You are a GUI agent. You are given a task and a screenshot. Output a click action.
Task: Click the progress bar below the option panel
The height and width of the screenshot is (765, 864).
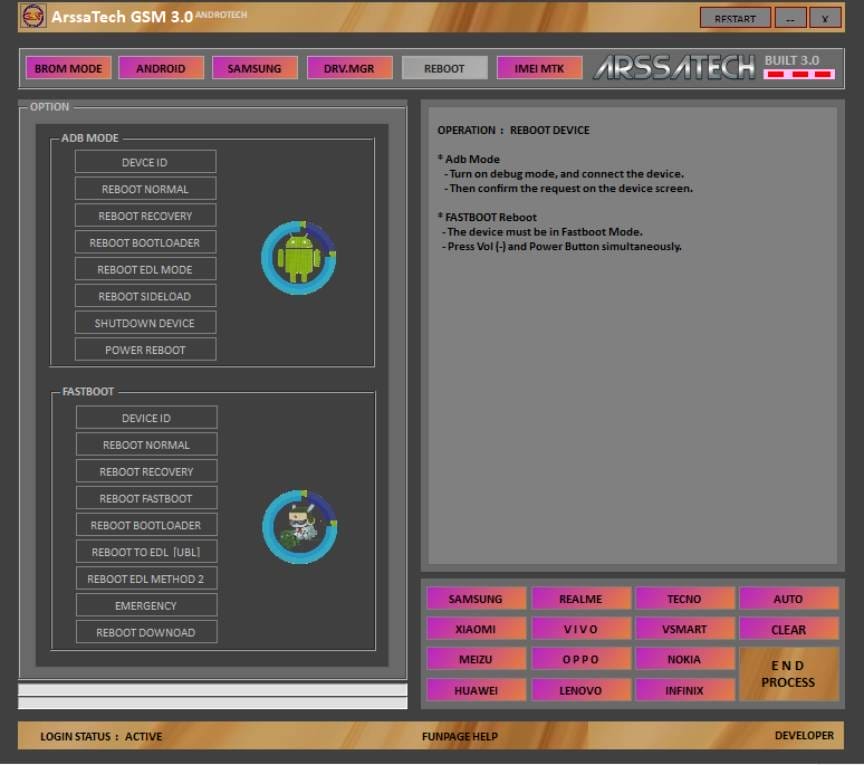tap(212, 690)
